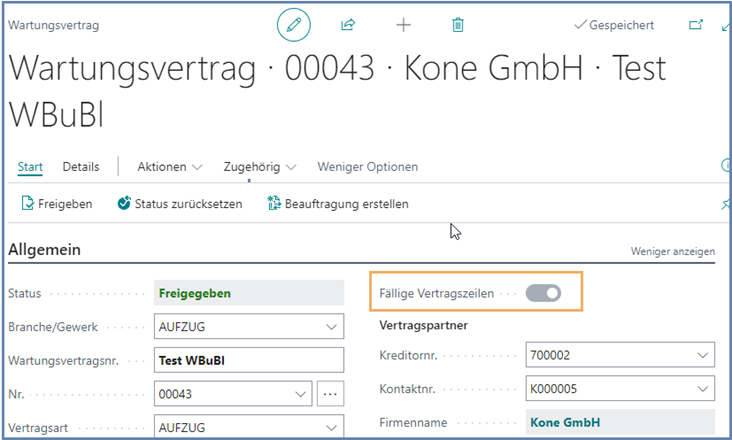Click the trash delete icon
The image size is (732, 440).
458,25
